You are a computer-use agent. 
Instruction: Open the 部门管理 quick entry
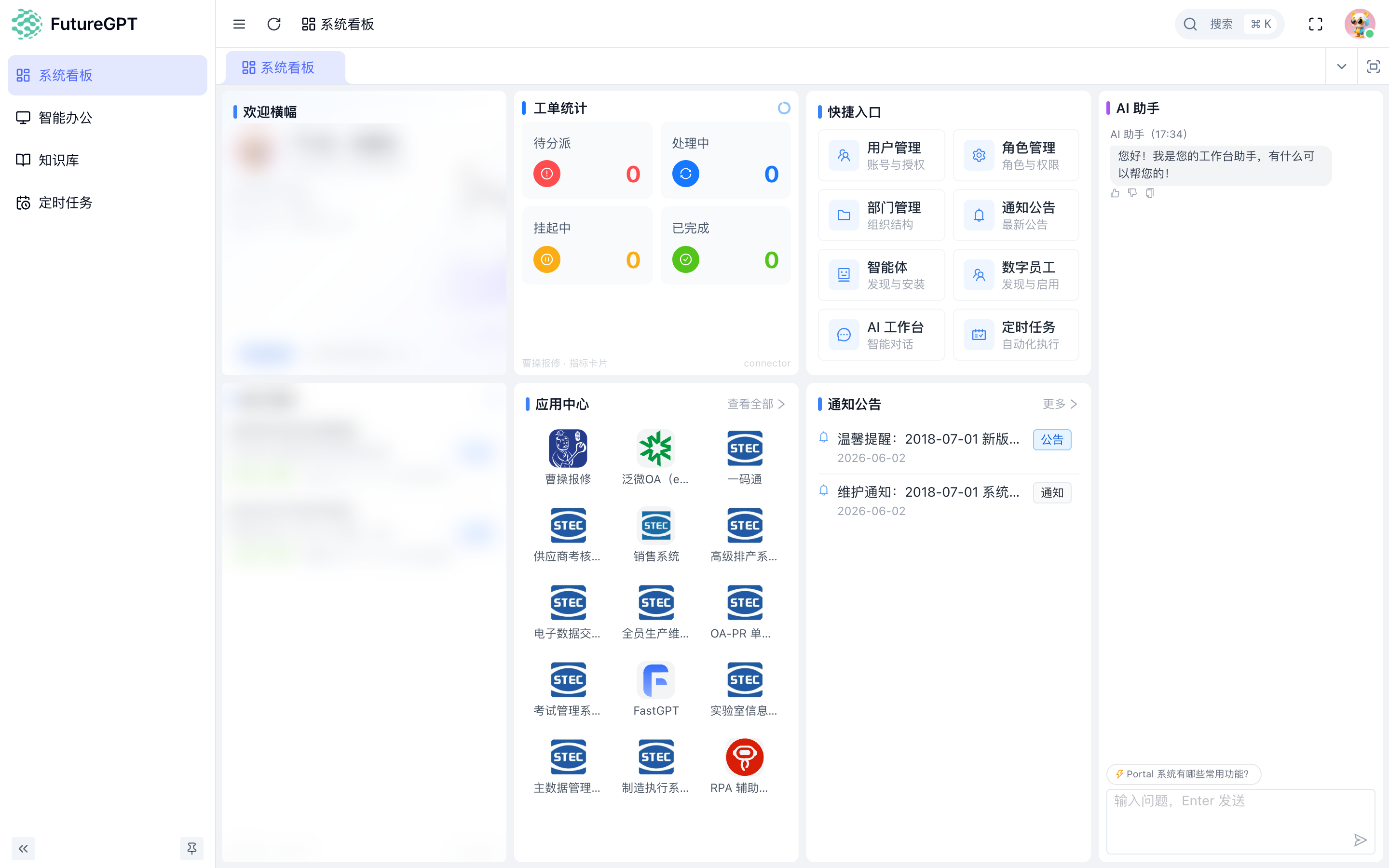(881, 215)
